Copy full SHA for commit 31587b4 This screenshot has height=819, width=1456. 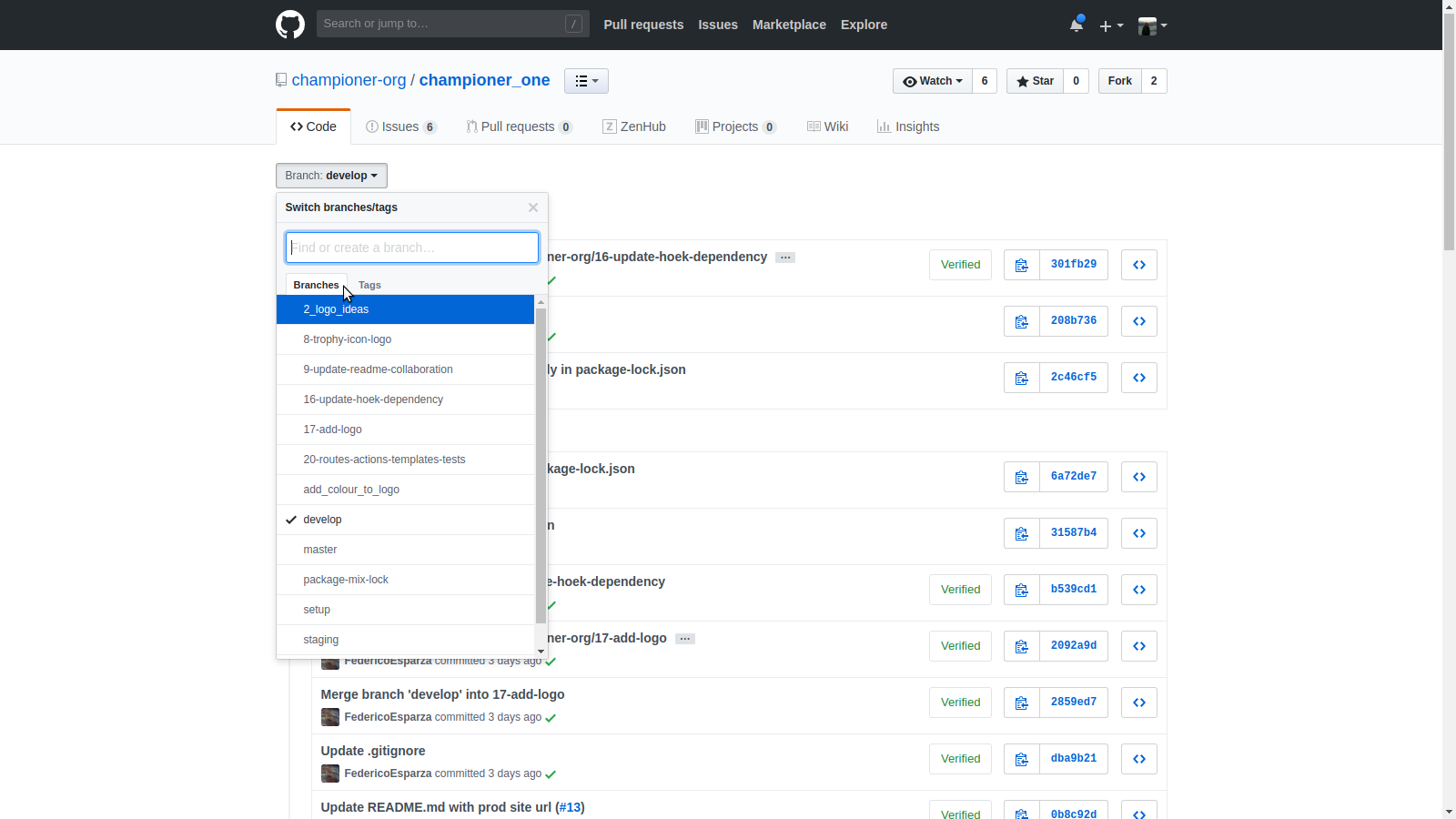click(x=1022, y=533)
